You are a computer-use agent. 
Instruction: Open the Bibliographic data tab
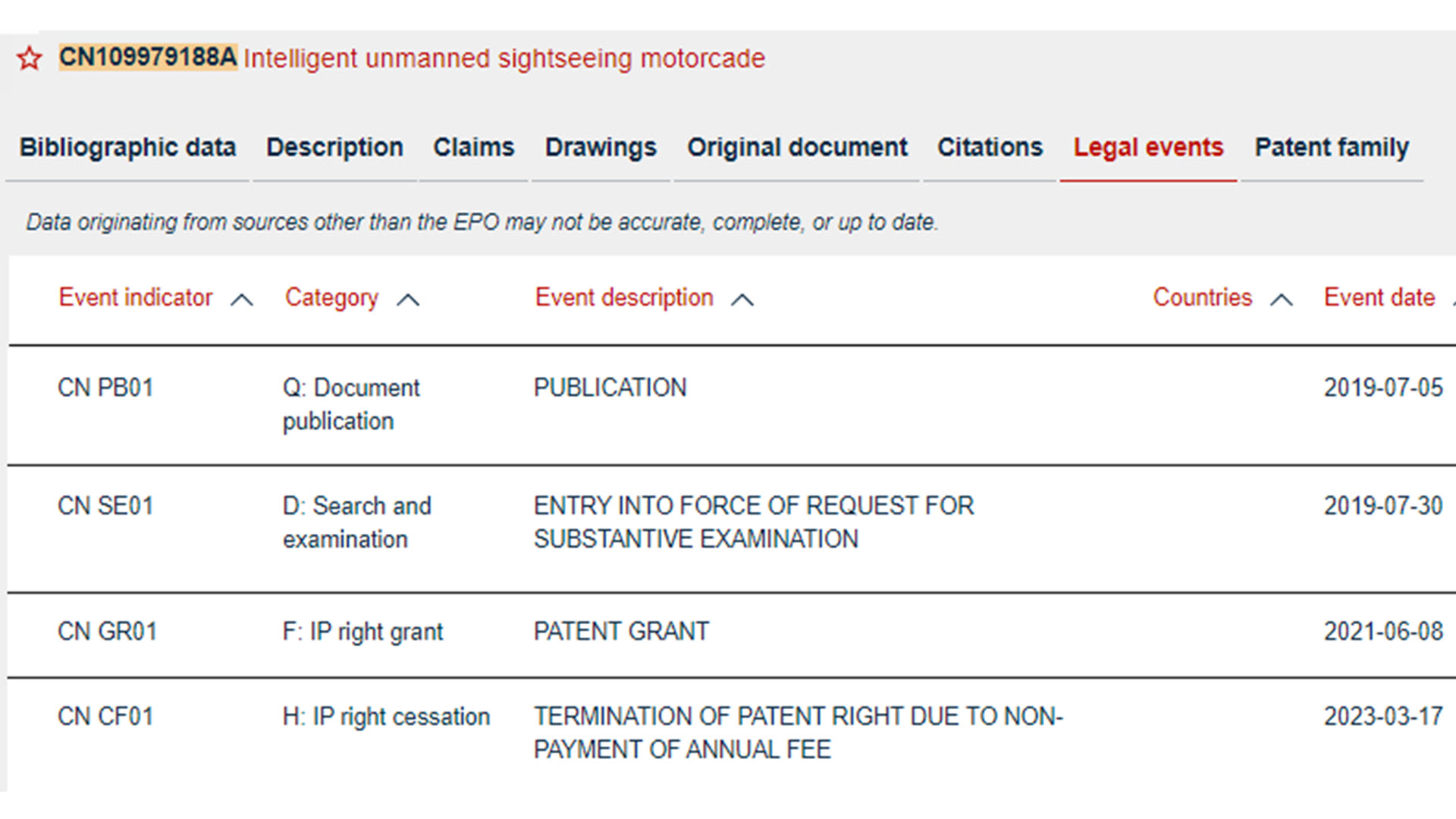click(127, 147)
